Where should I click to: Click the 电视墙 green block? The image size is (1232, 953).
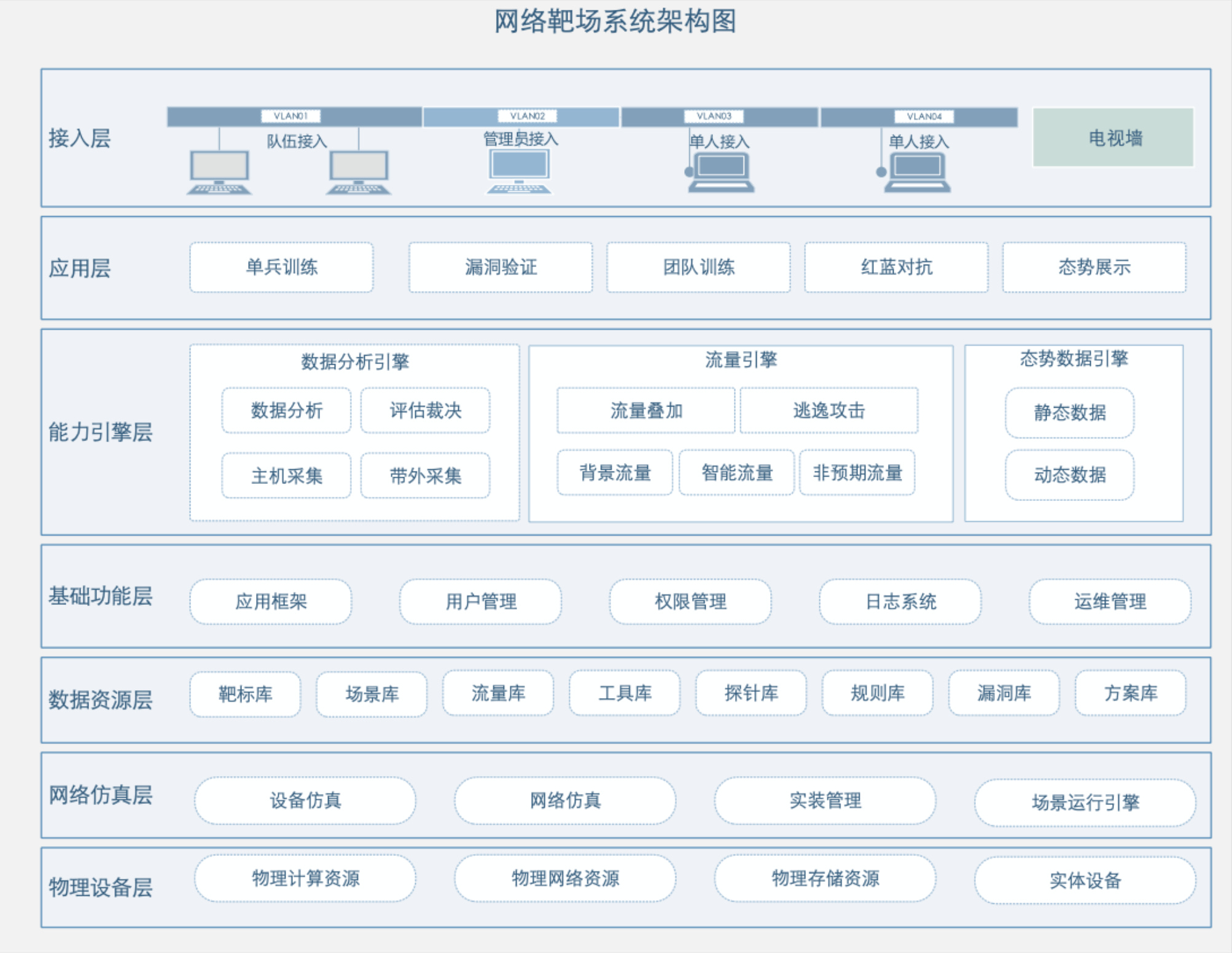[1113, 138]
